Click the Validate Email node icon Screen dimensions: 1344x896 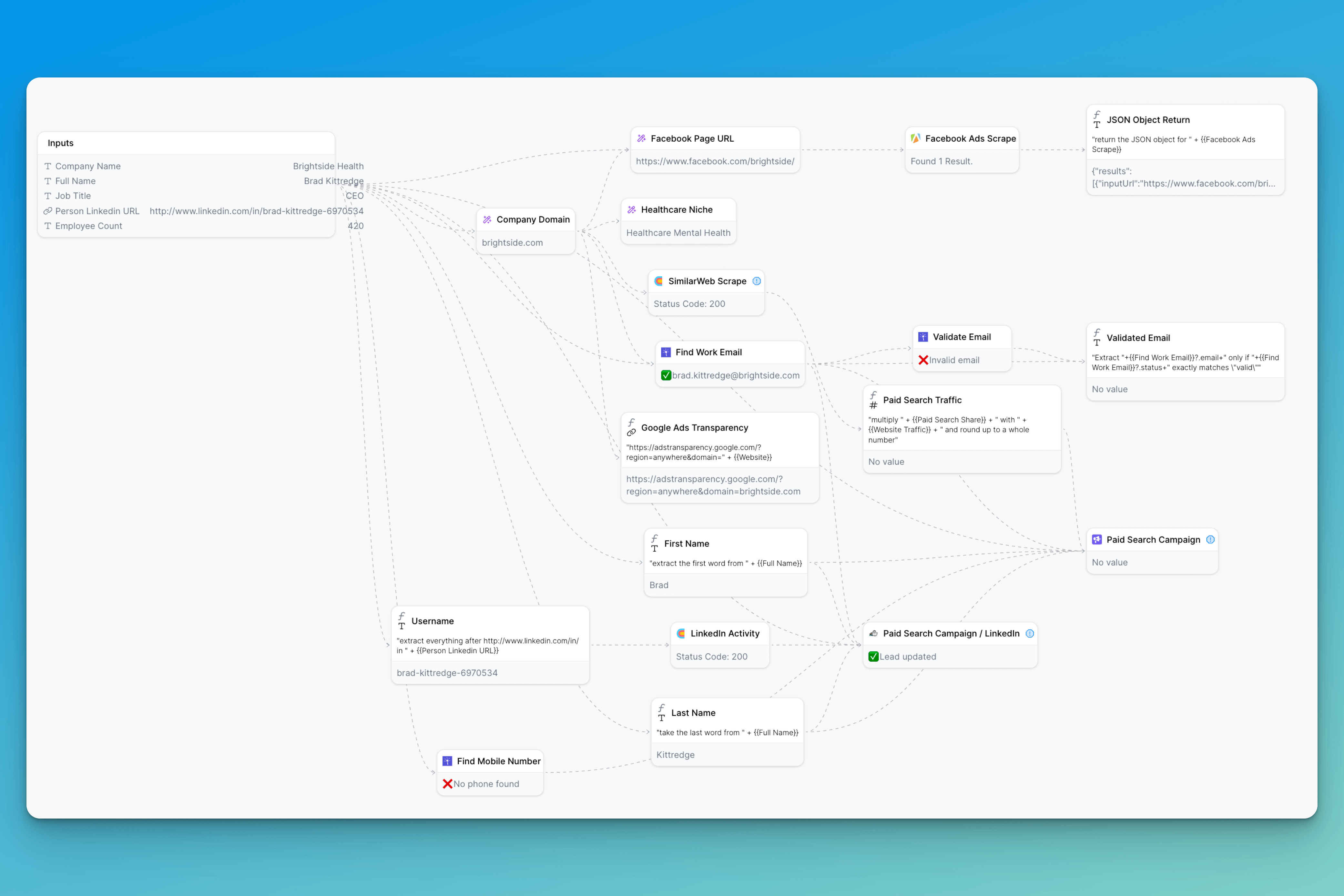pos(923,337)
